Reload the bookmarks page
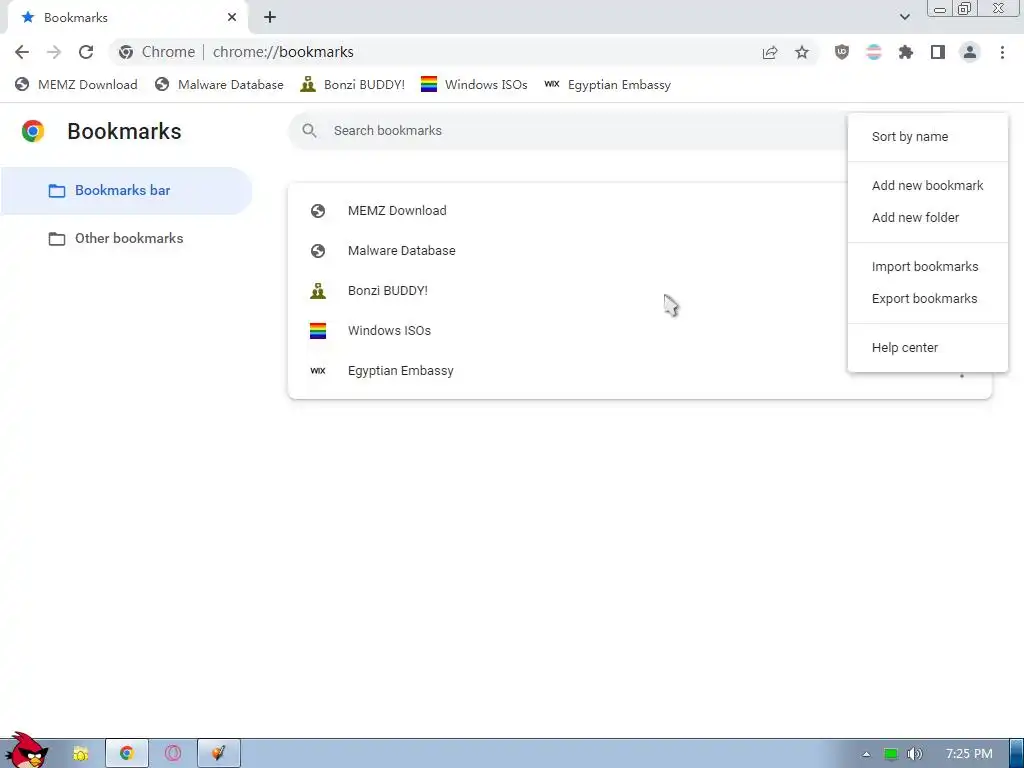 pos(86,52)
